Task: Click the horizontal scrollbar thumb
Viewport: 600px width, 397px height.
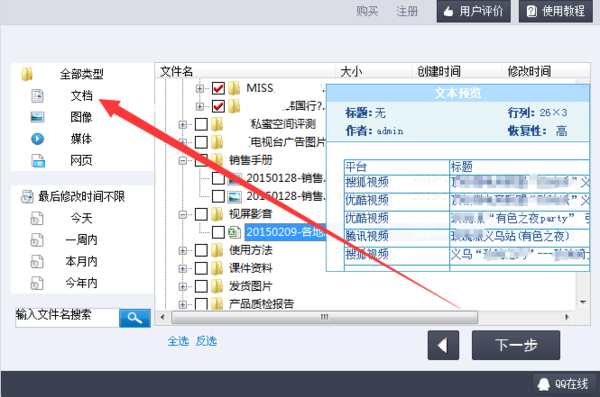Action: [x=324, y=317]
